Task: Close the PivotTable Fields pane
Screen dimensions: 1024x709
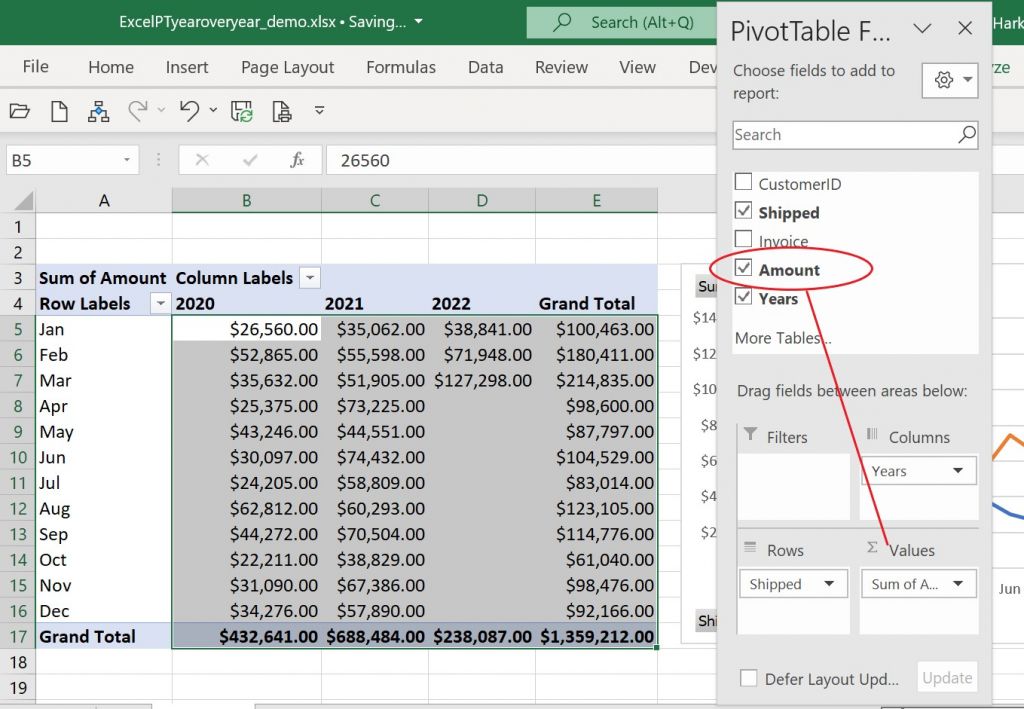Action: pos(965,29)
